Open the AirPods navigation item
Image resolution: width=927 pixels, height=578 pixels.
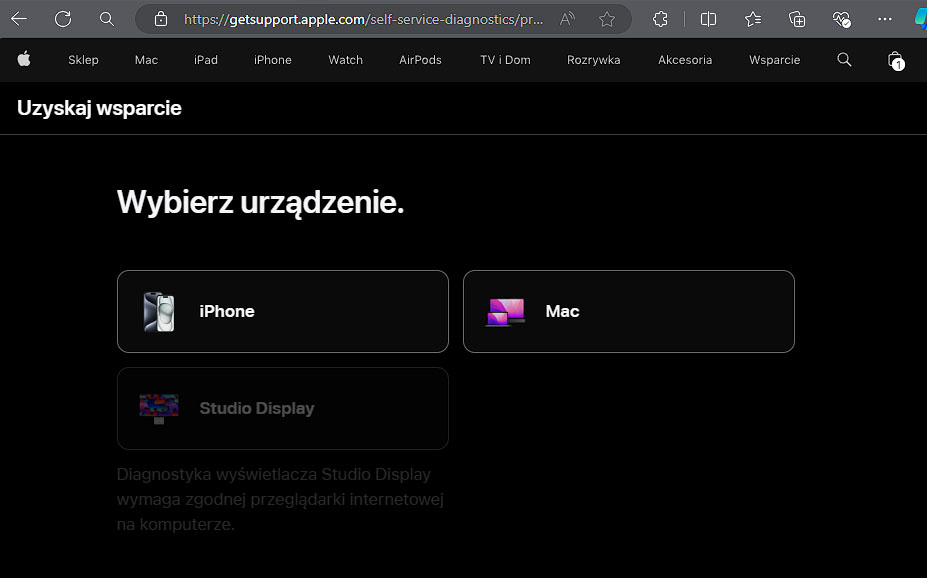coord(420,60)
